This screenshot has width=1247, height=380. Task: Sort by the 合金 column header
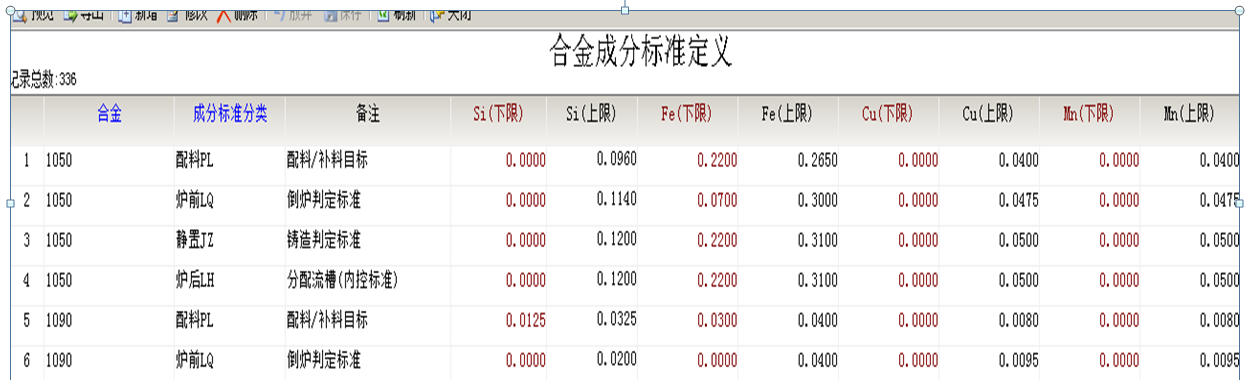(109, 114)
